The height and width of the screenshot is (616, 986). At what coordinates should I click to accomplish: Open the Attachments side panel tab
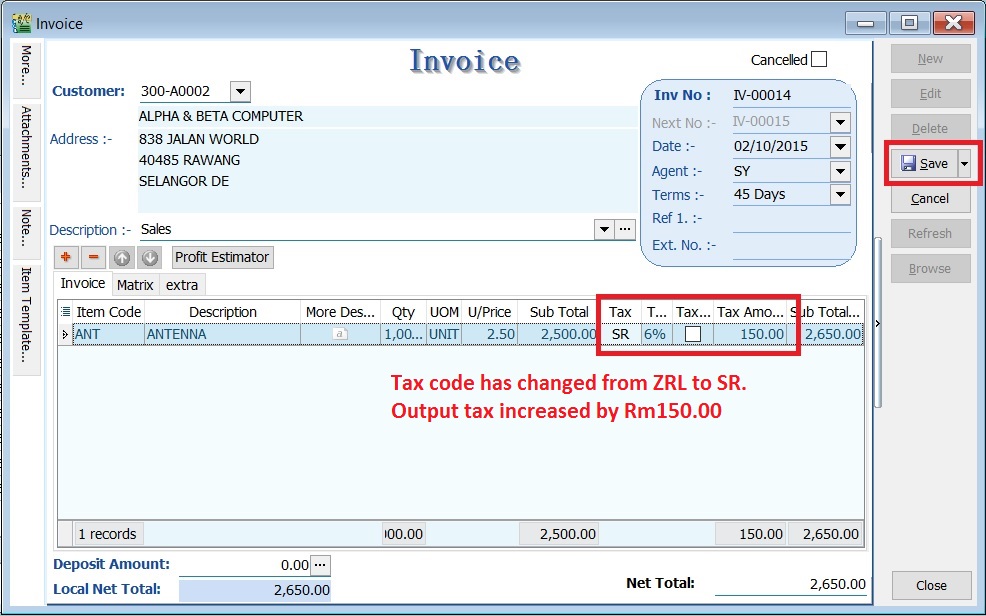pyautogui.click(x=26, y=148)
